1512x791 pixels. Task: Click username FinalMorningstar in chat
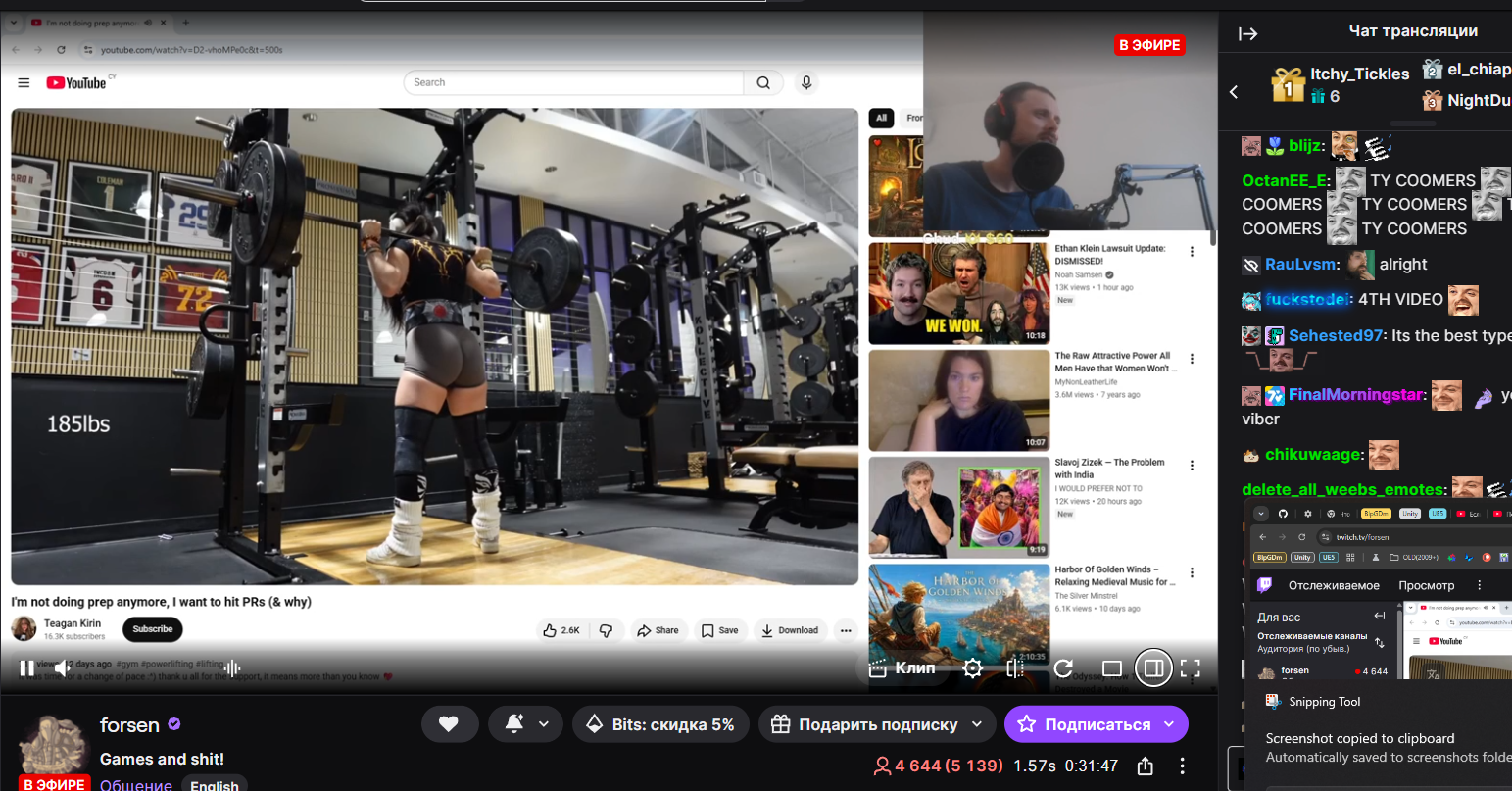(x=1355, y=394)
